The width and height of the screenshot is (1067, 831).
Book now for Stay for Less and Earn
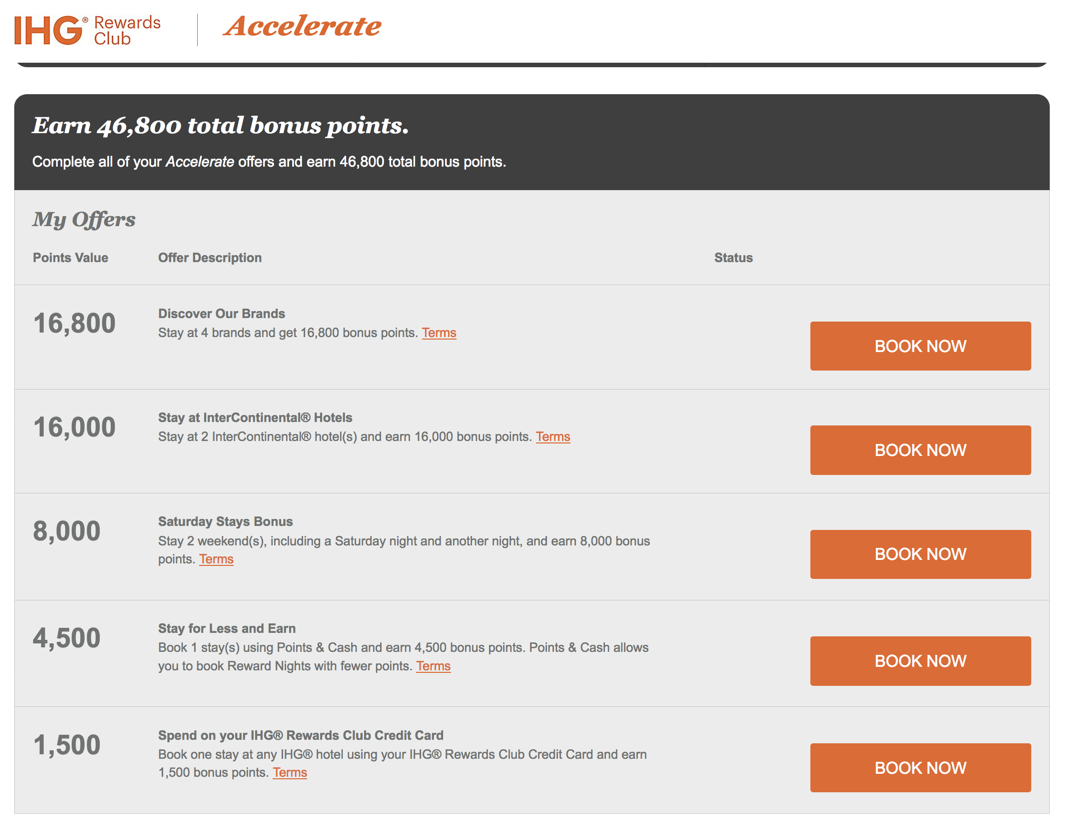tap(920, 661)
